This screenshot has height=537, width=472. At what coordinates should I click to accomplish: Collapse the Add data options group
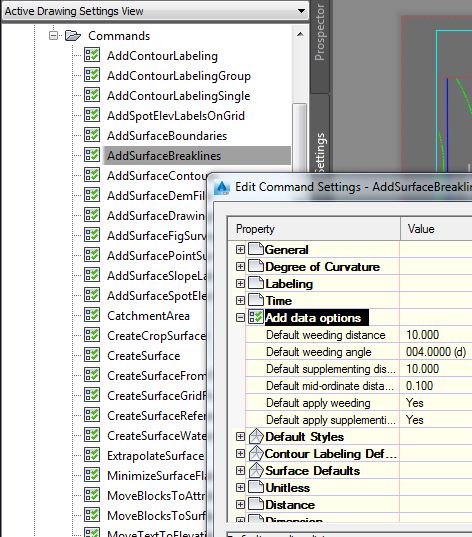pos(240,317)
